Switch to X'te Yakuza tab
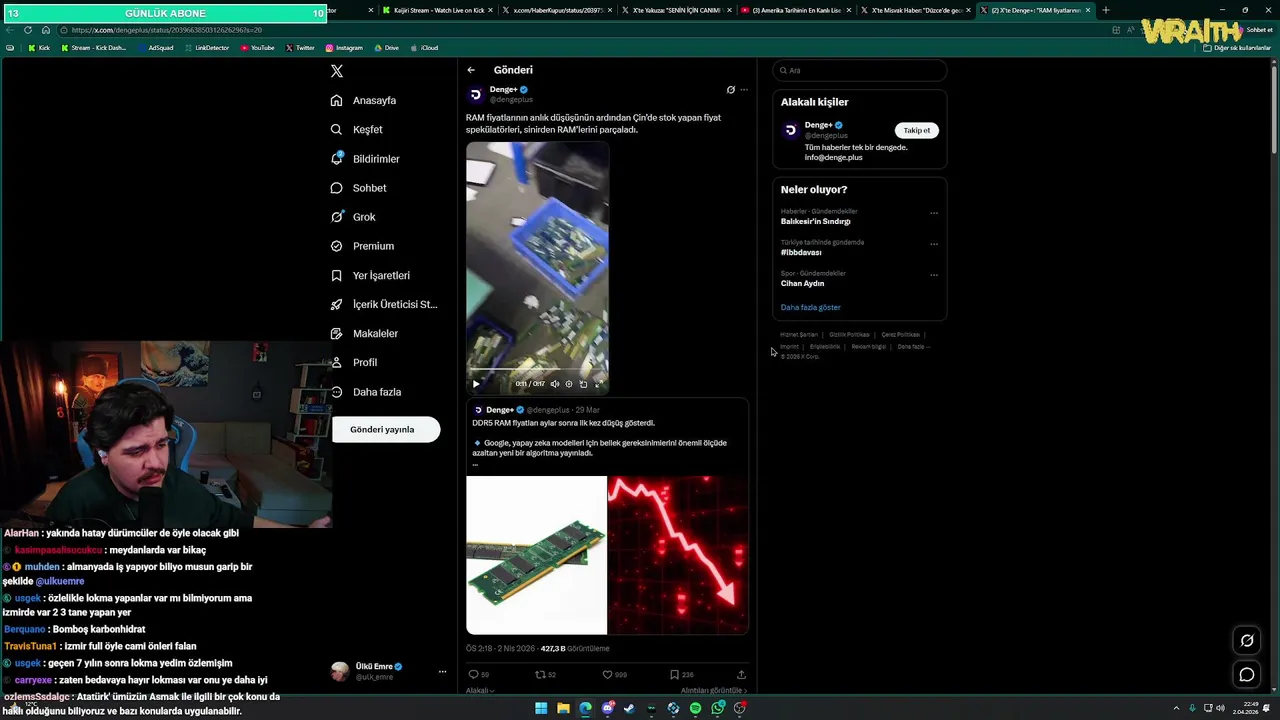Screen dimensions: 1280x720 [675, 10]
